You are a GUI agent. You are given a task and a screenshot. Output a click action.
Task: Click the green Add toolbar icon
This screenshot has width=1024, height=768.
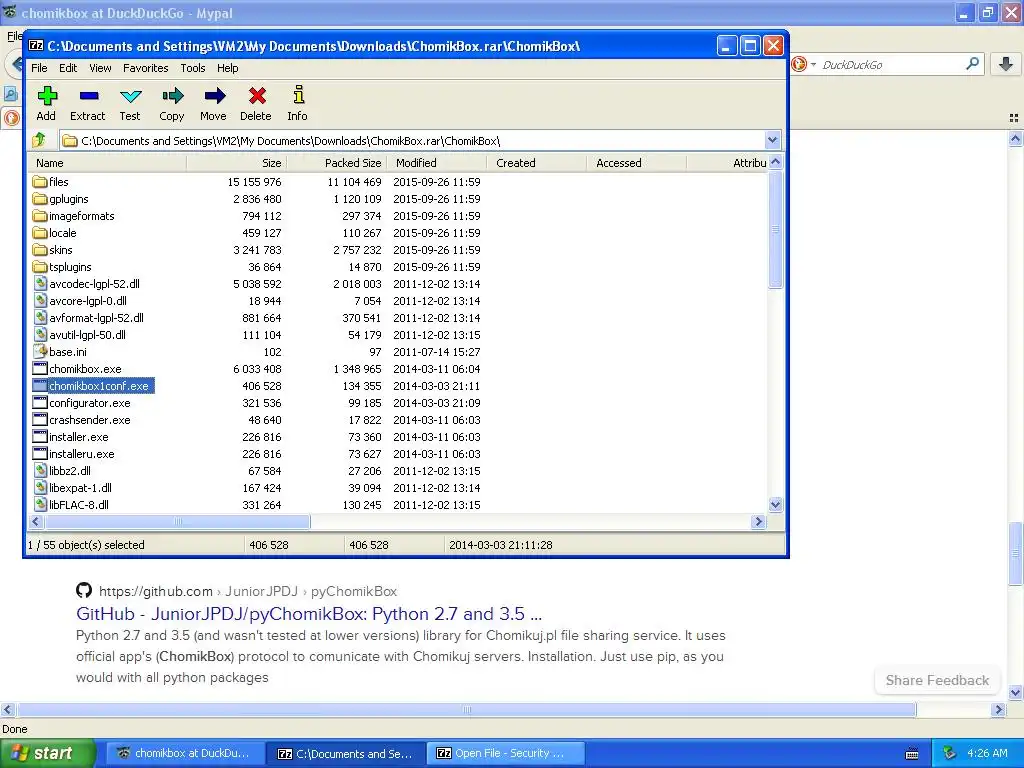(x=46, y=97)
